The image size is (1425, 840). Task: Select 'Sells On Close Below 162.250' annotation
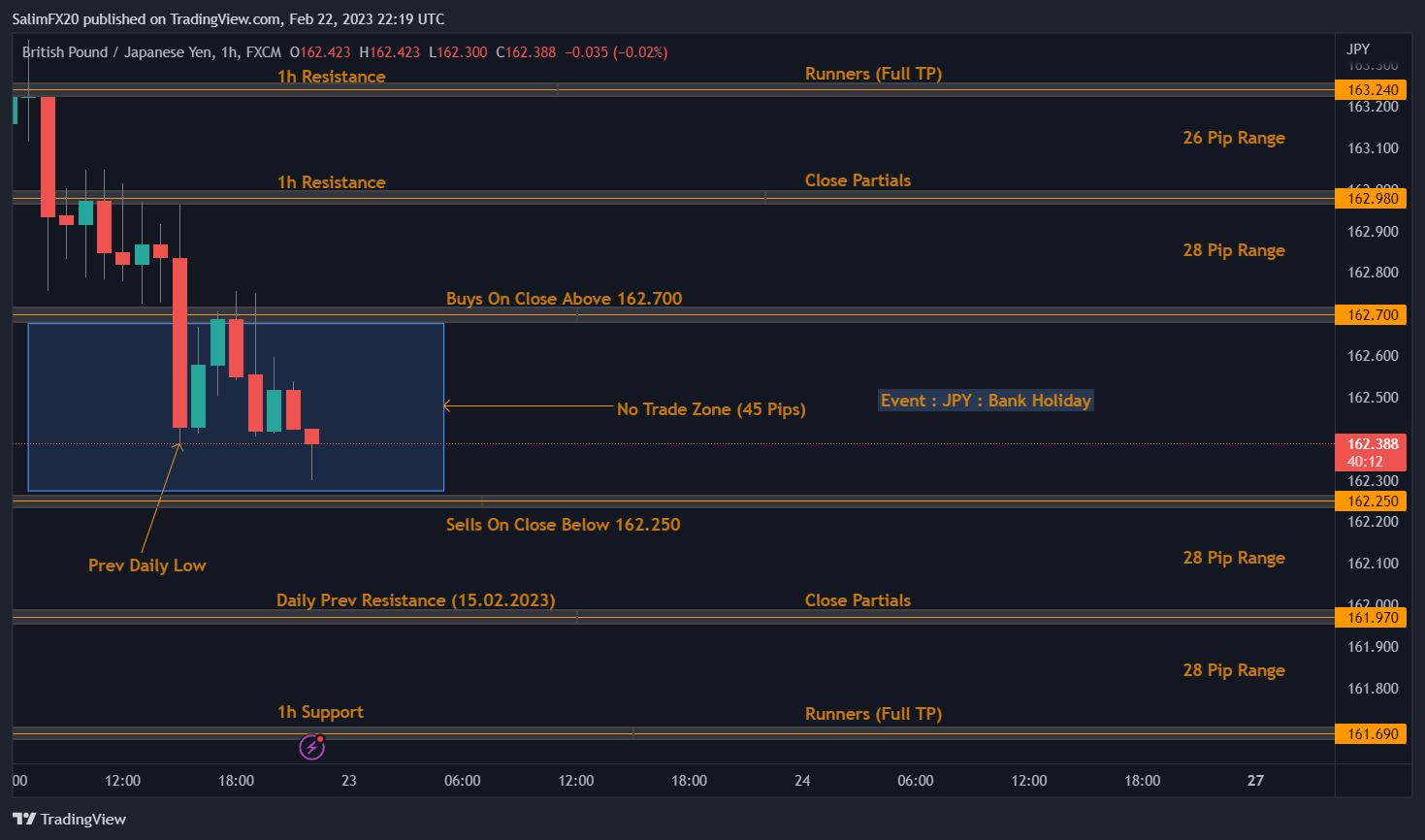point(563,525)
